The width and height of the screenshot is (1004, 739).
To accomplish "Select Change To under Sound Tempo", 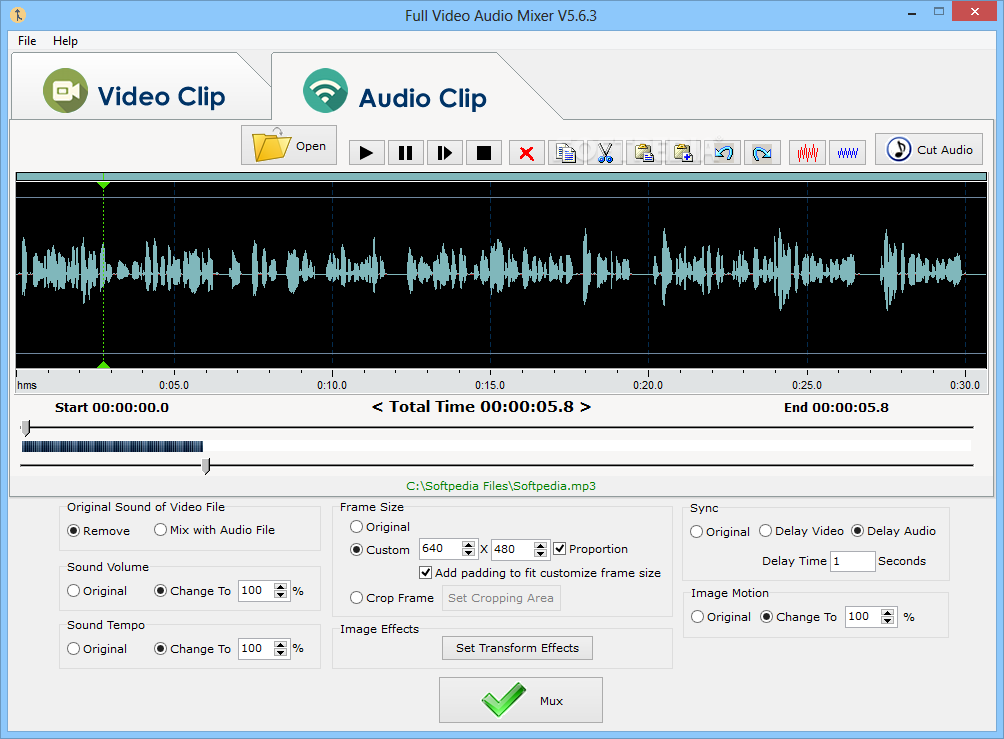I will [192, 649].
